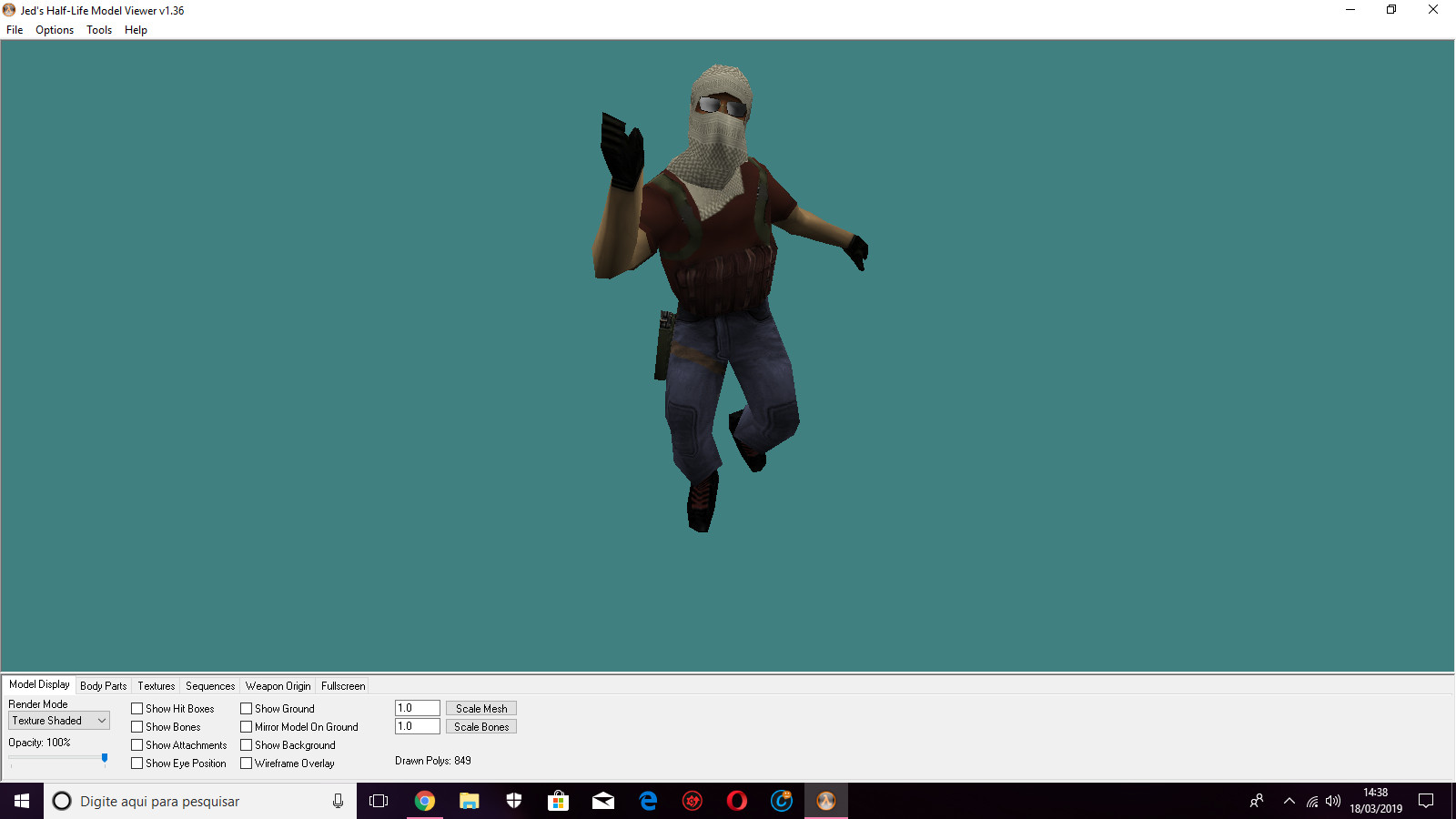Viewport: 1456px width, 819px height.
Task: Click the microphone icon in the search bar
Action: coord(338,801)
